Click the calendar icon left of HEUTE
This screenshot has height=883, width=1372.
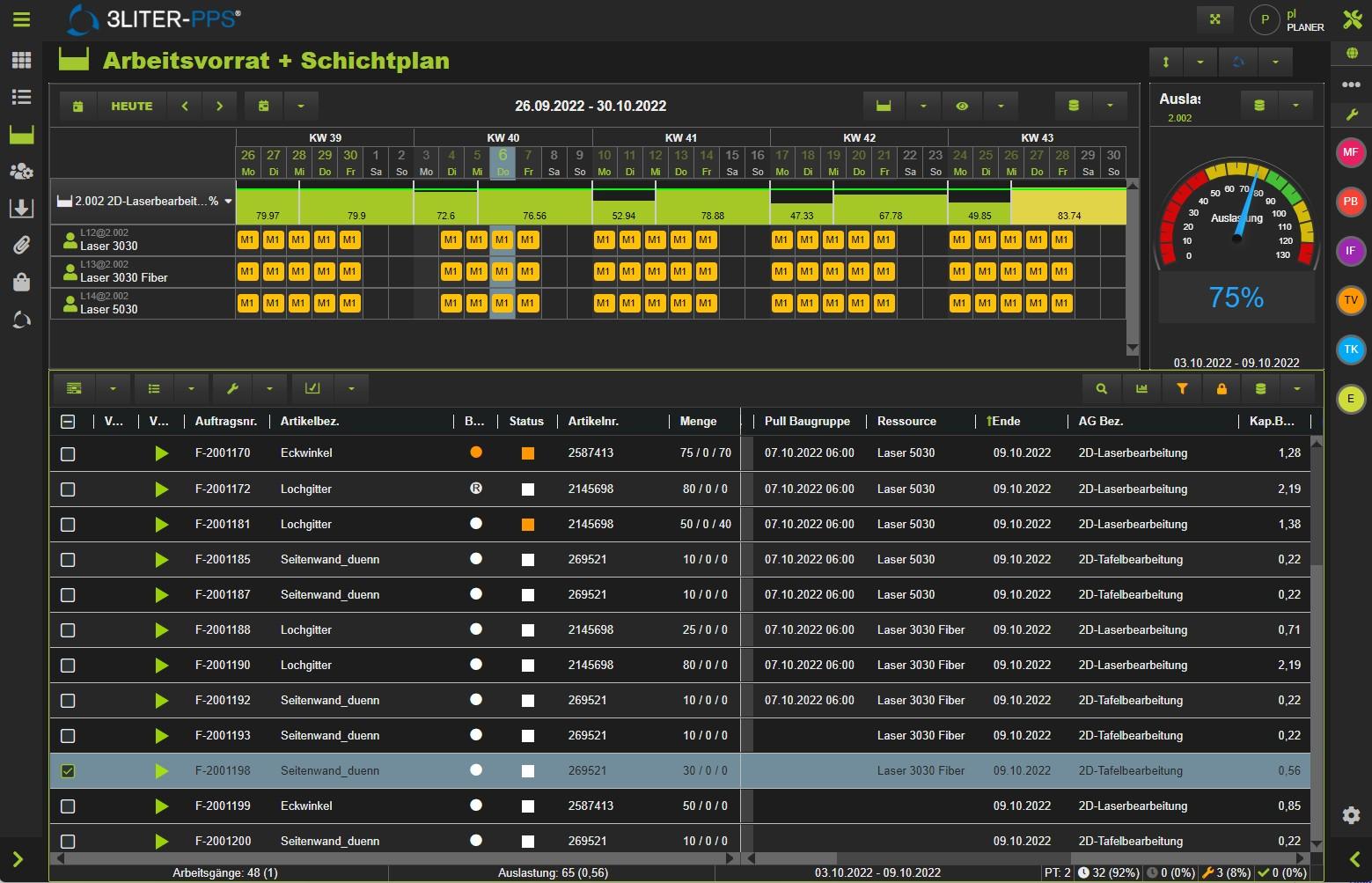[x=78, y=106]
